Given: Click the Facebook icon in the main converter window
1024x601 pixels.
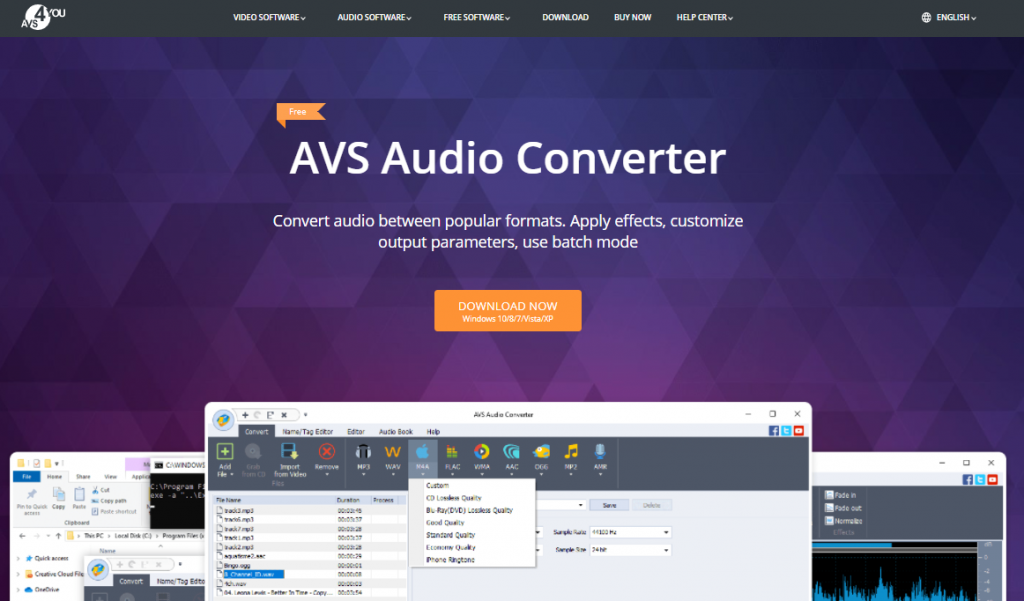Looking at the screenshot, I should point(773,431).
